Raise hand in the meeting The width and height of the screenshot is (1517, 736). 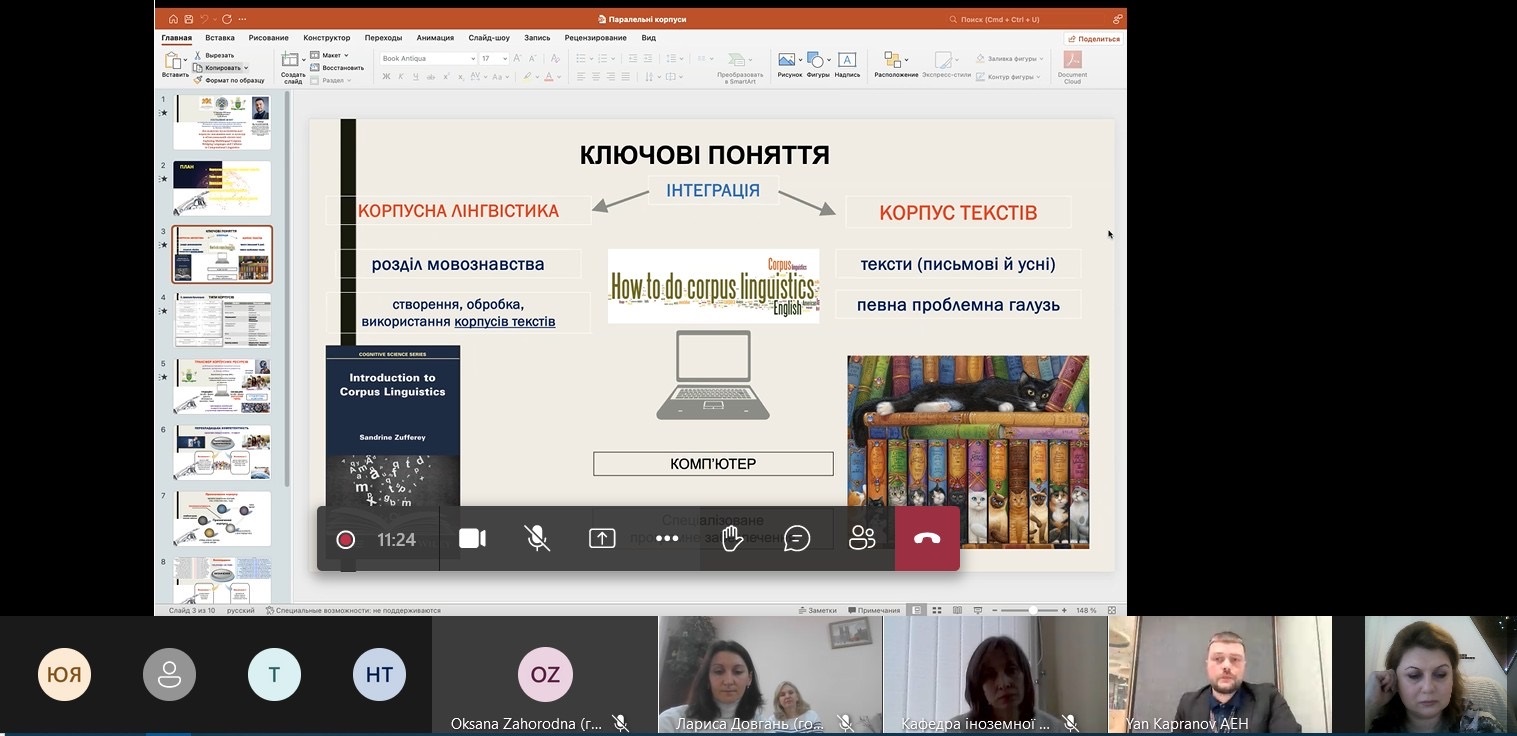click(732, 539)
